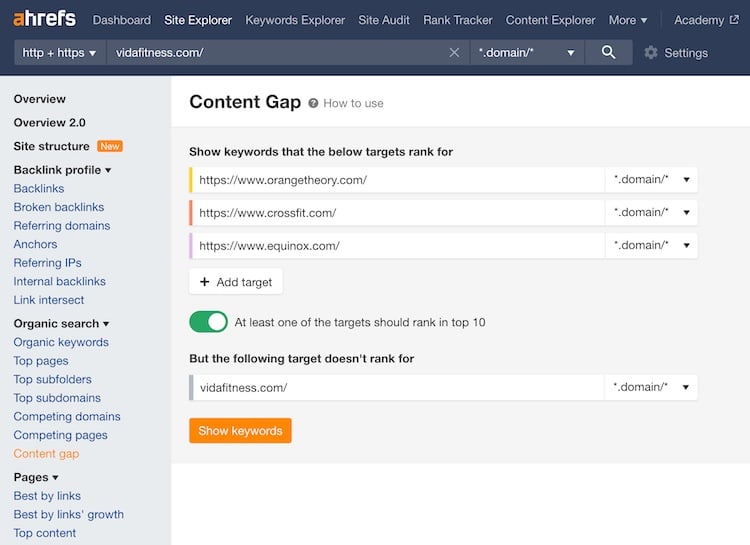Toggle the top 10 ranking switch
This screenshot has width=750, height=545.
pos(209,322)
